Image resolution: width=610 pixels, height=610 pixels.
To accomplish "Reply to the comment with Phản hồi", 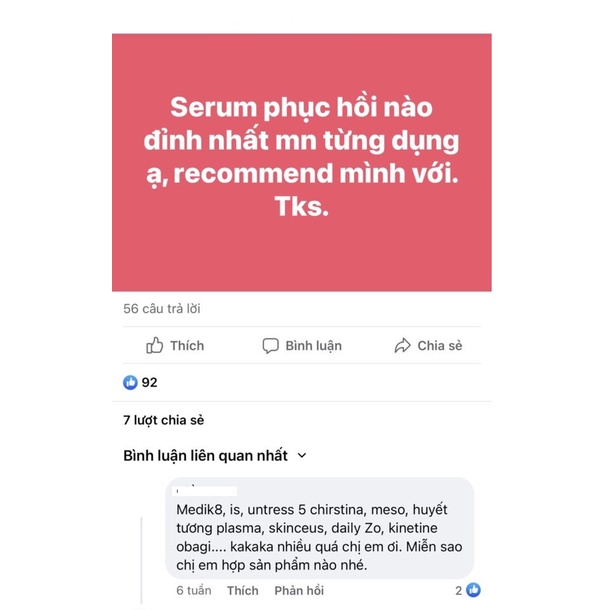I will 299,591.
